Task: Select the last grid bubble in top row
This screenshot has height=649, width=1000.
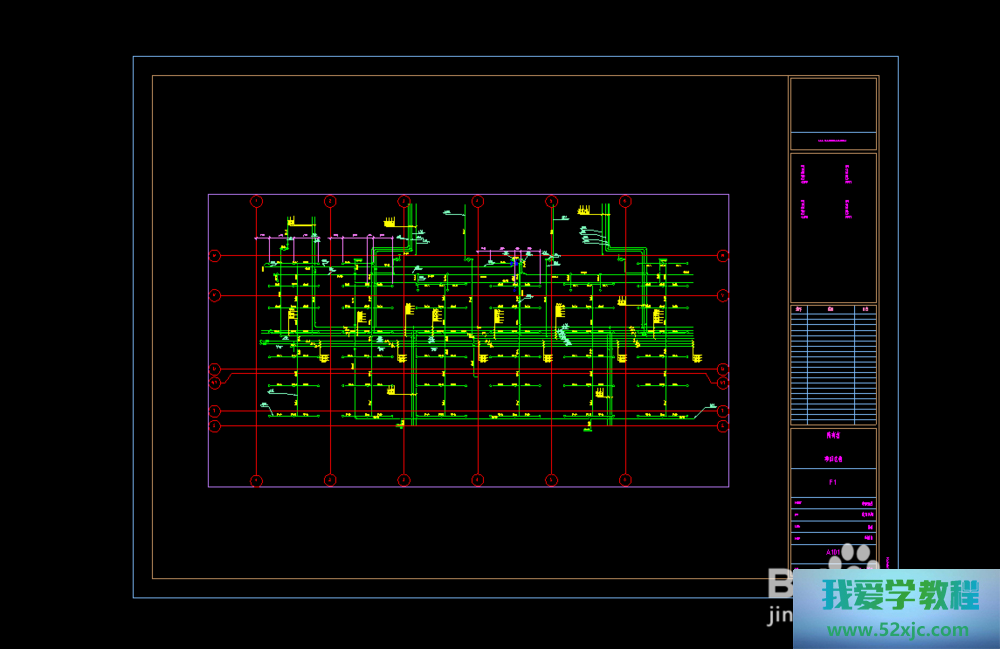Action: [625, 201]
